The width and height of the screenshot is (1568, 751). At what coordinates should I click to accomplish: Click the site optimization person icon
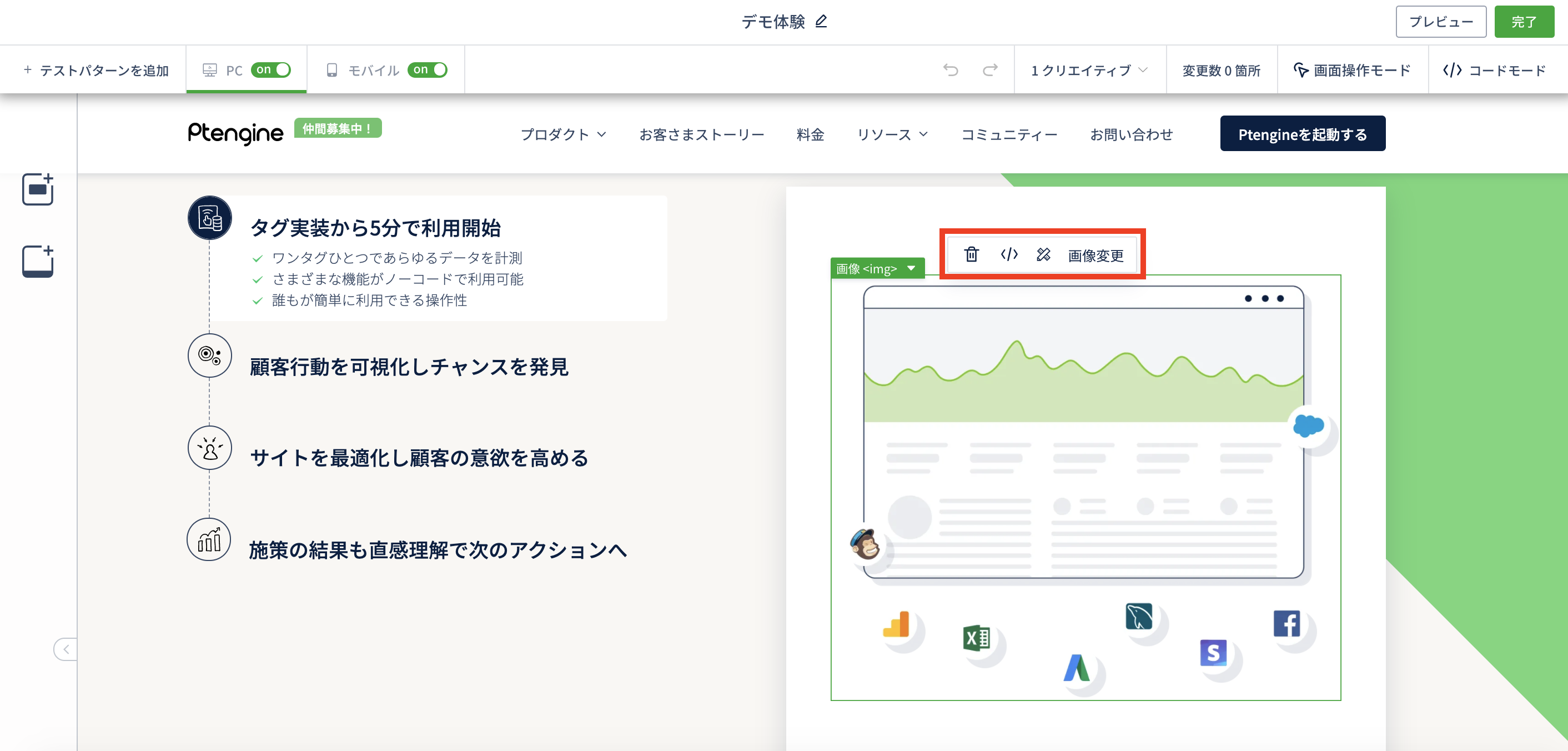tap(210, 448)
